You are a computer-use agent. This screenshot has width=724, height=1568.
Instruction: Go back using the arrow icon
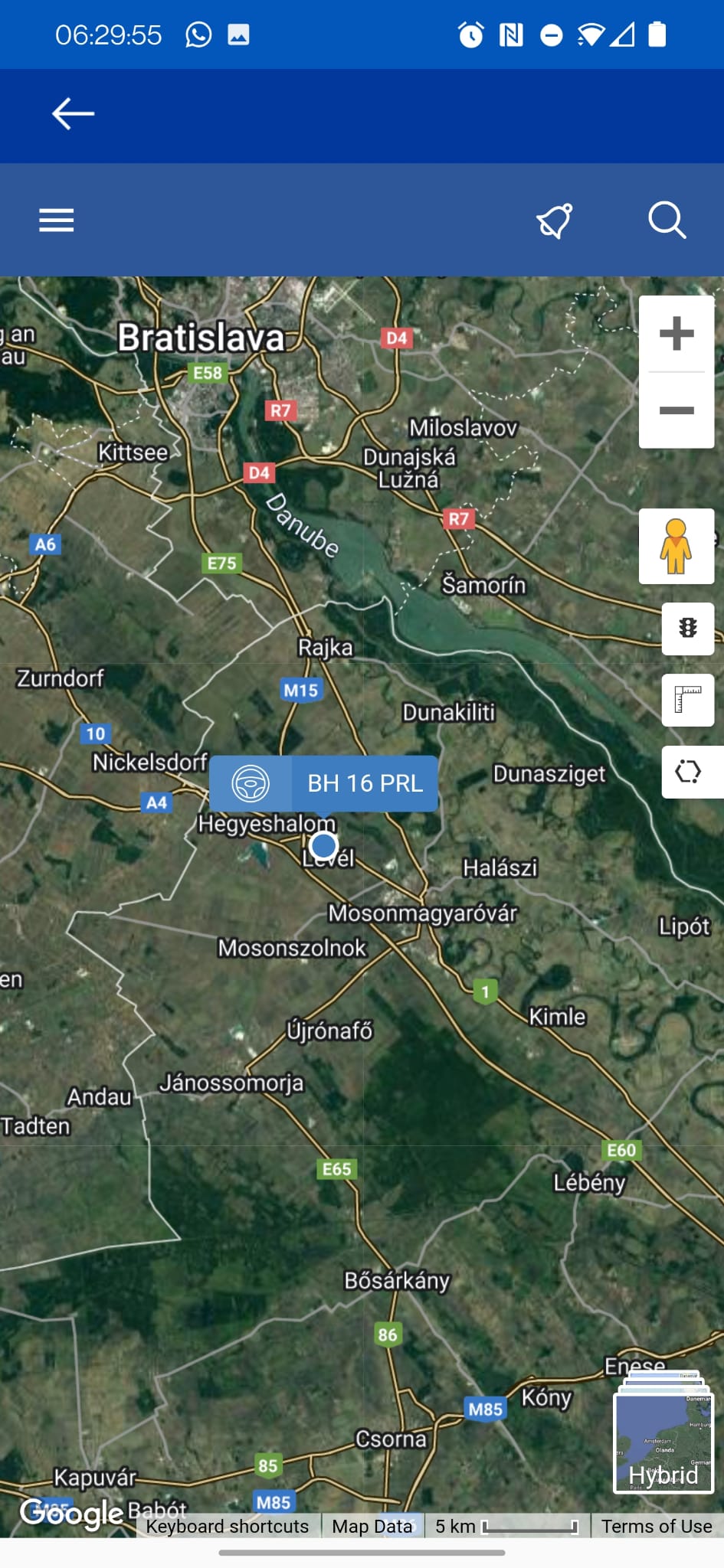pos(73,114)
